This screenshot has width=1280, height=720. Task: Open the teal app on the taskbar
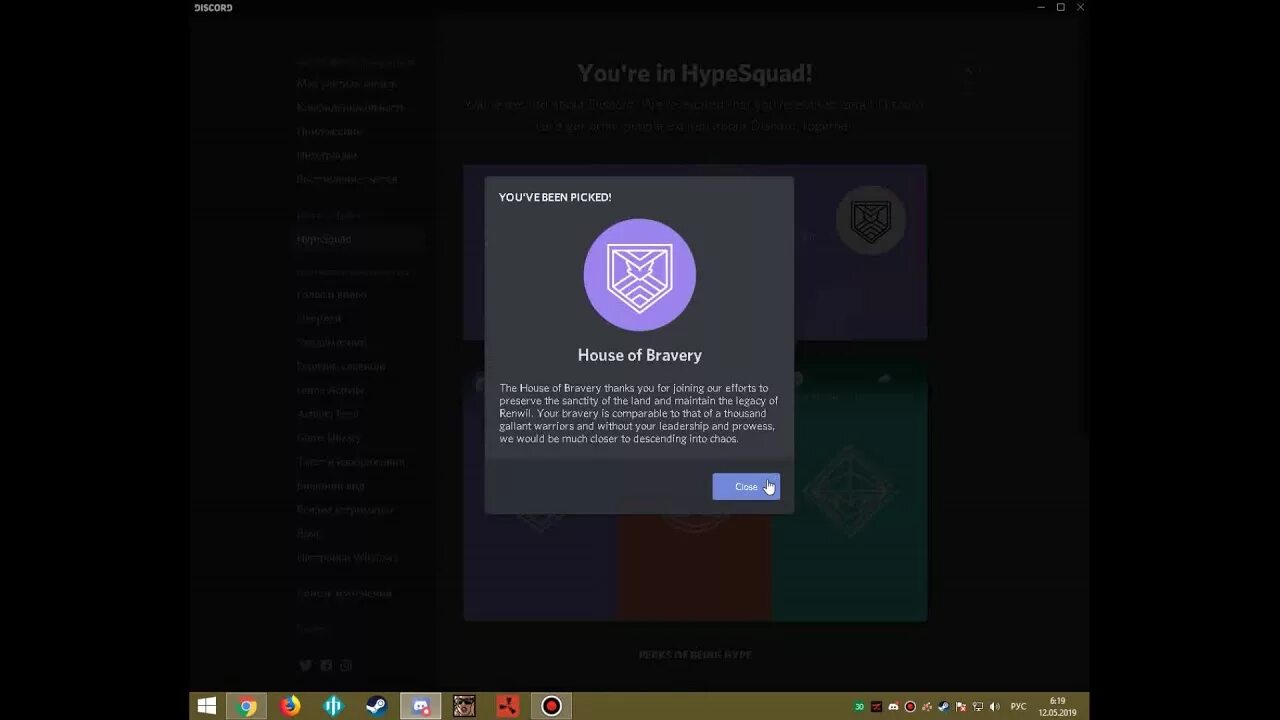coord(334,706)
